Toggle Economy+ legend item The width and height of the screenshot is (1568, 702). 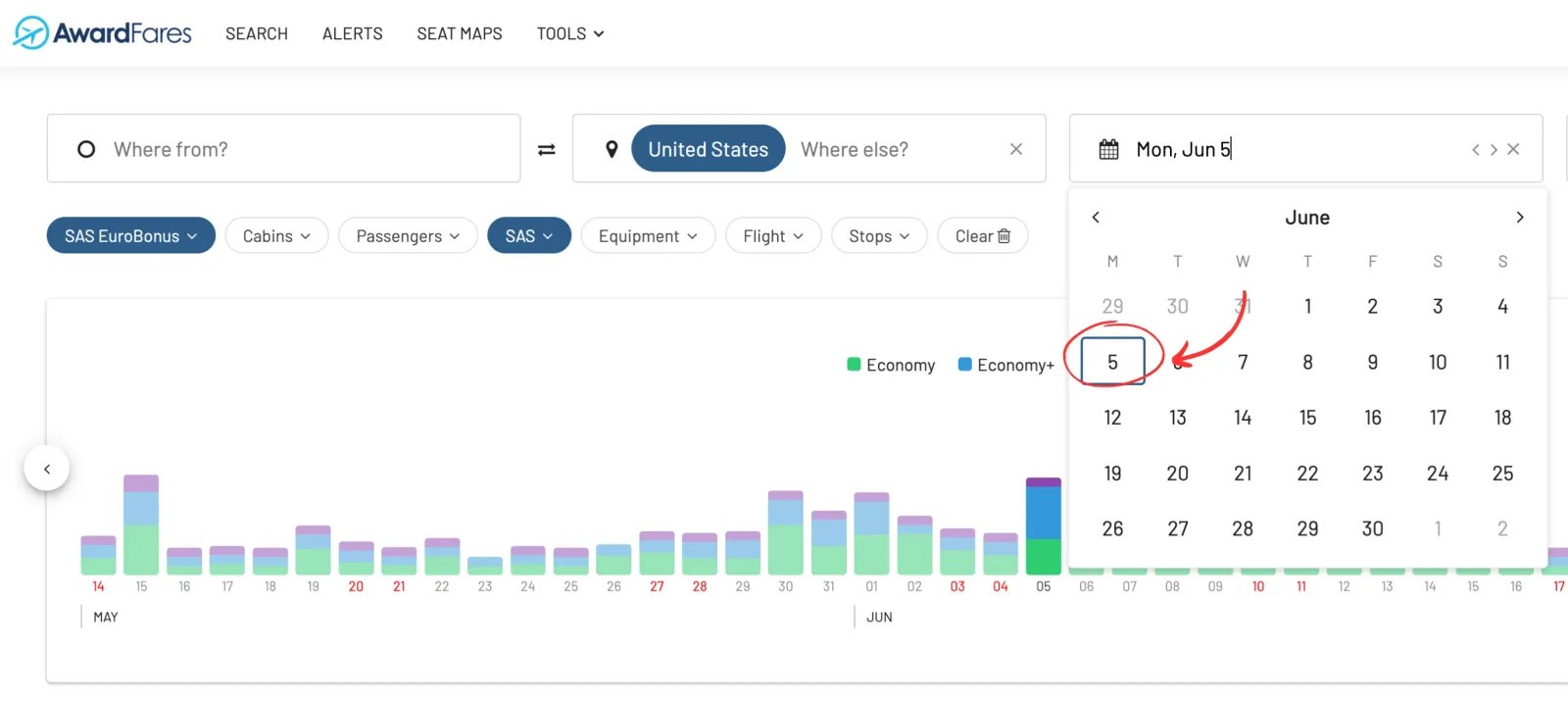tap(1005, 365)
